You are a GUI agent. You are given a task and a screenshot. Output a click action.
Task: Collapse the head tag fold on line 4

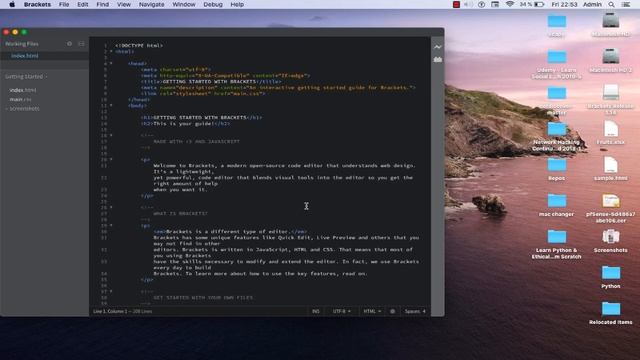111,63
